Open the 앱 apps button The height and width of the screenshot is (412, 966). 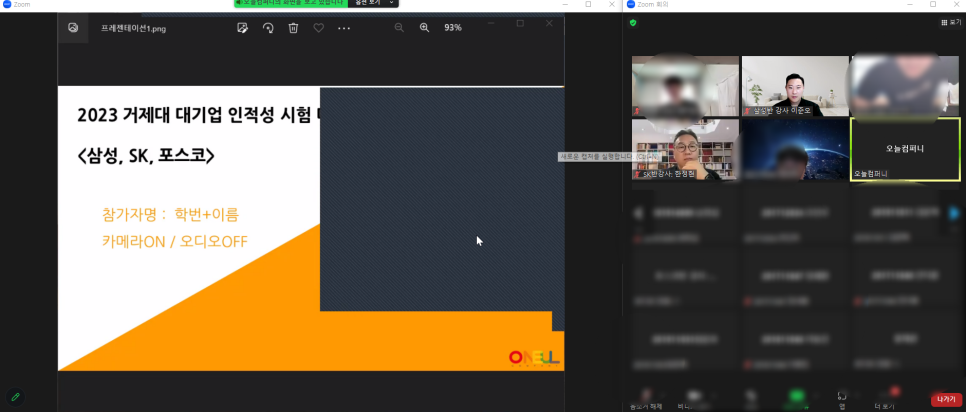coord(842,399)
